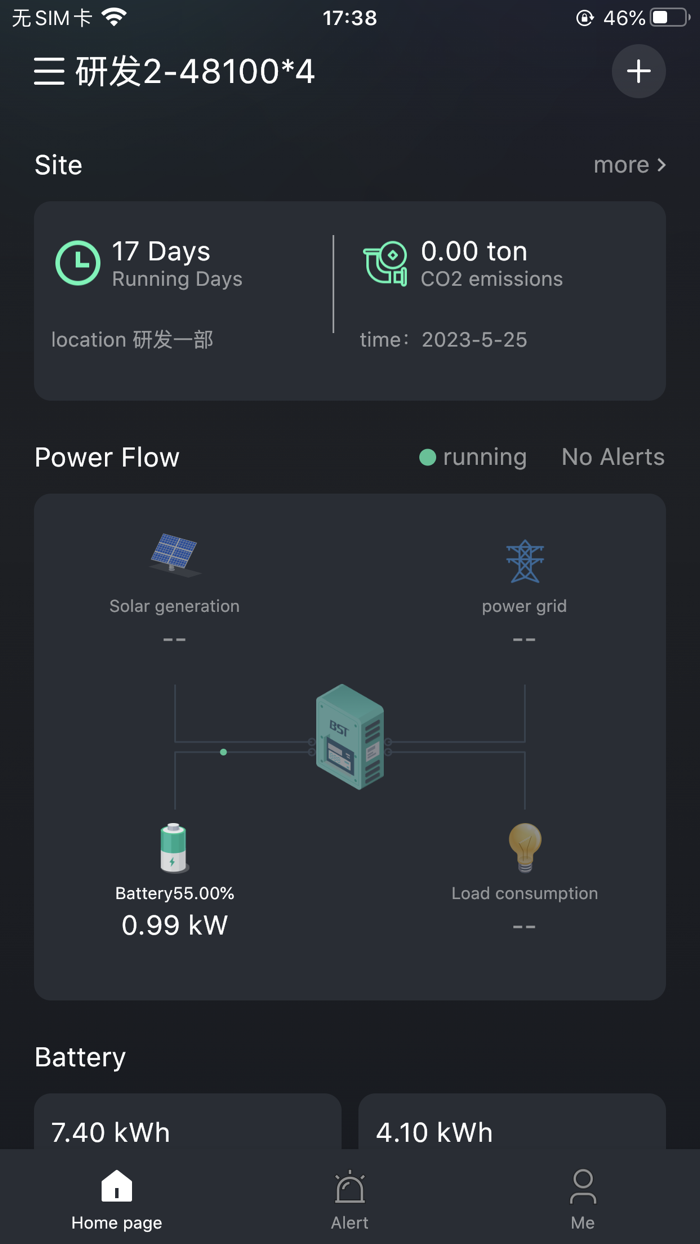This screenshot has width=700, height=1244.
Task: Tap the site title 研发2-48100*4
Action: click(190, 71)
